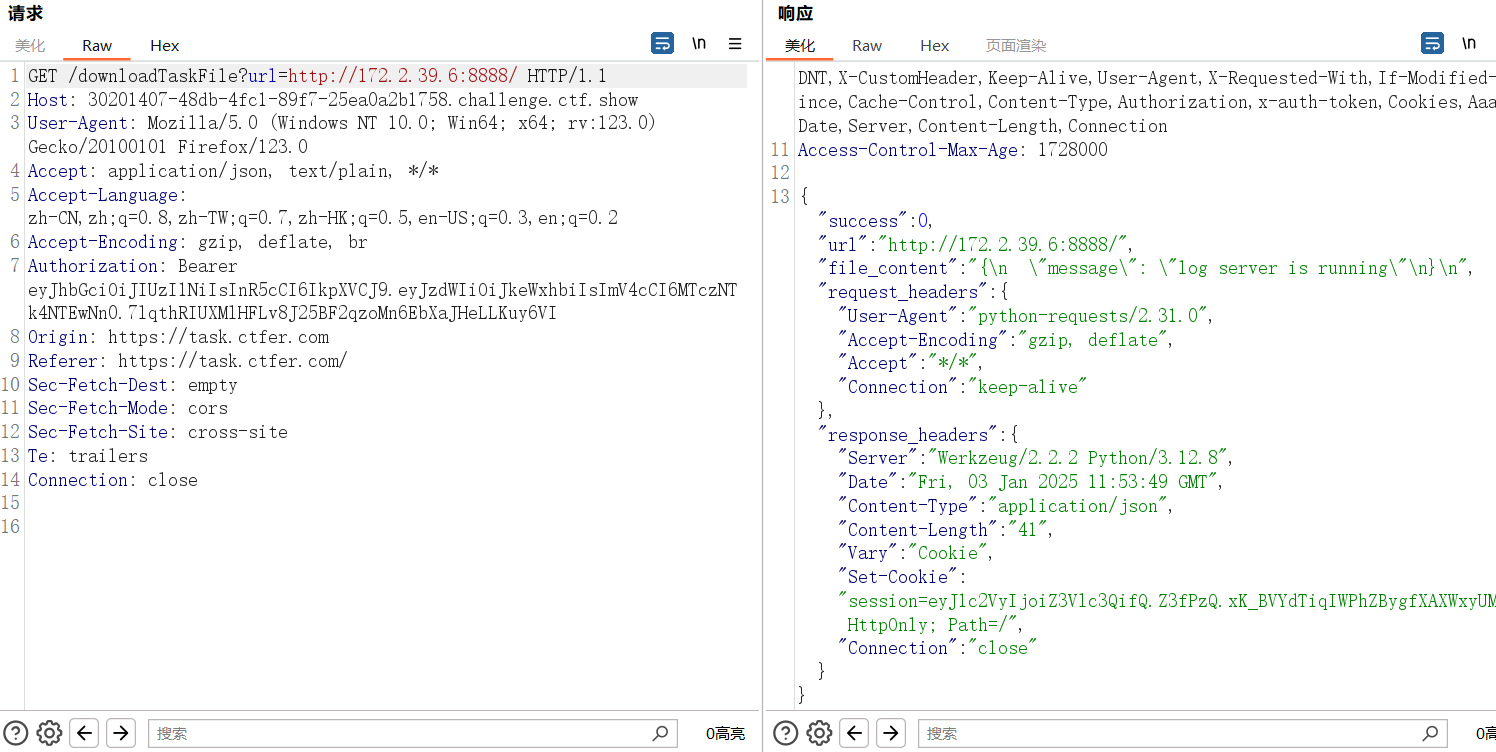The width and height of the screenshot is (1496, 752).
Task: Switch response view to Raw tab
Action: point(867,46)
